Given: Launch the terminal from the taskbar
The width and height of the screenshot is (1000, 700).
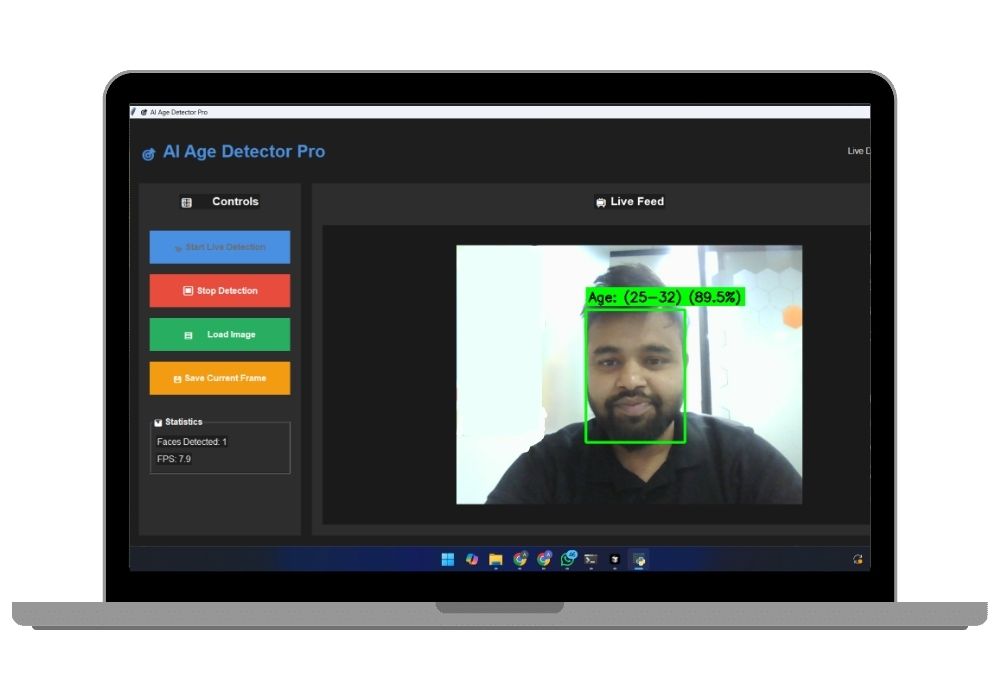Looking at the screenshot, I should point(592,558).
